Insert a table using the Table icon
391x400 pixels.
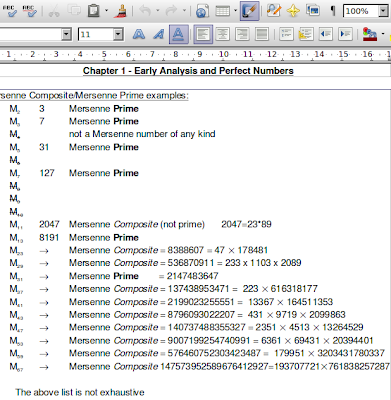click(223, 11)
